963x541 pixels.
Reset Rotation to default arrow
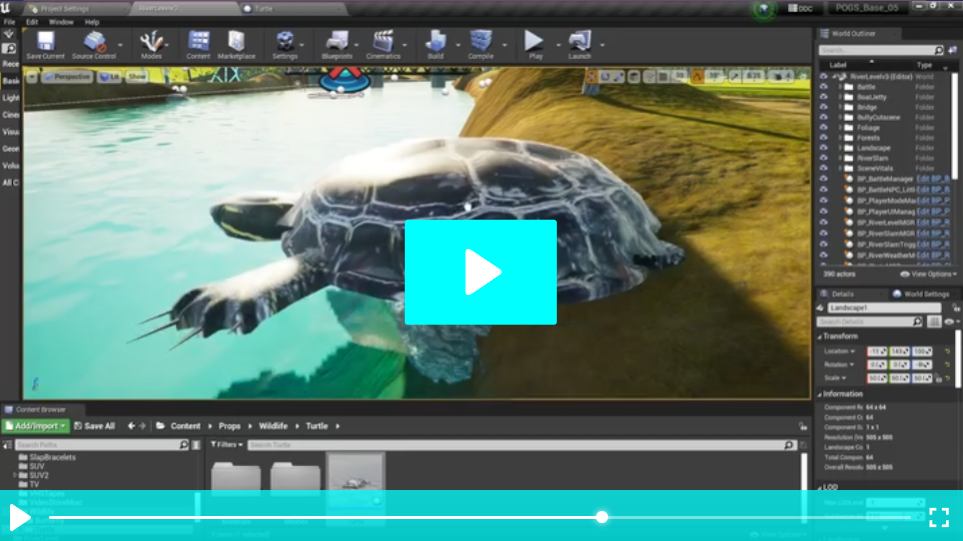947,365
